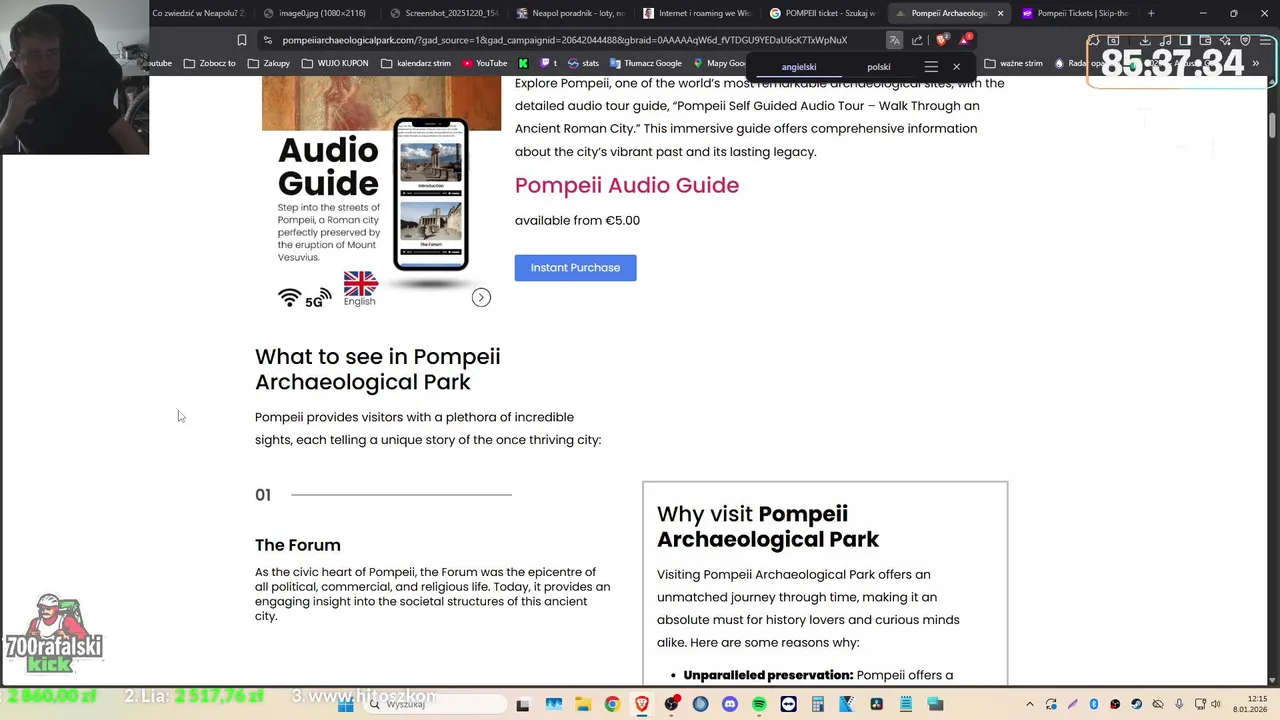Open OBS Studio from the taskbar
The image size is (1280, 720).
(671, 705)
